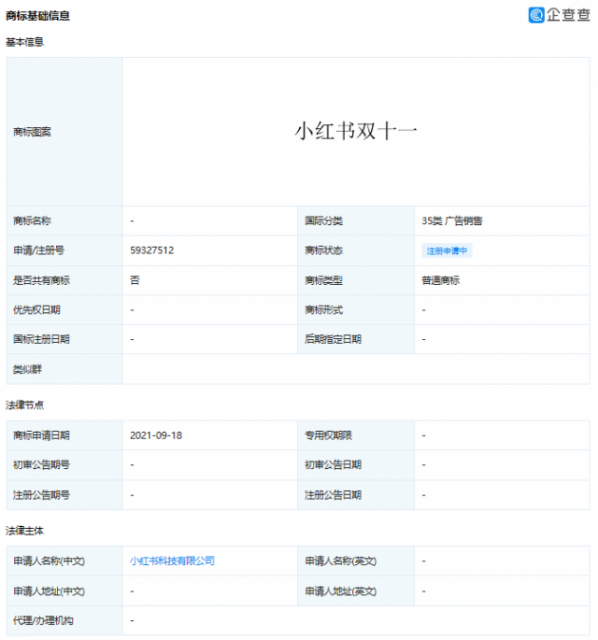Click the 注册申请中 status badge

[x=447, y=251]
